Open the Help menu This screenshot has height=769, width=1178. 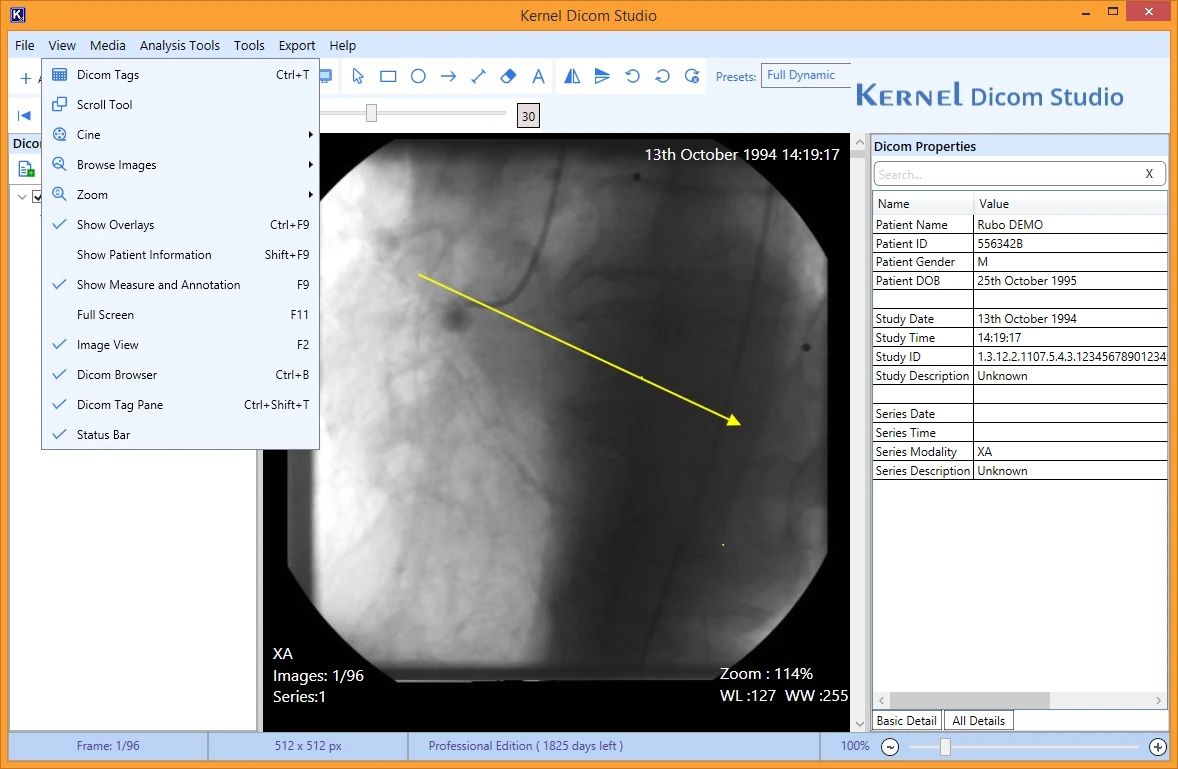click(343, 45)
